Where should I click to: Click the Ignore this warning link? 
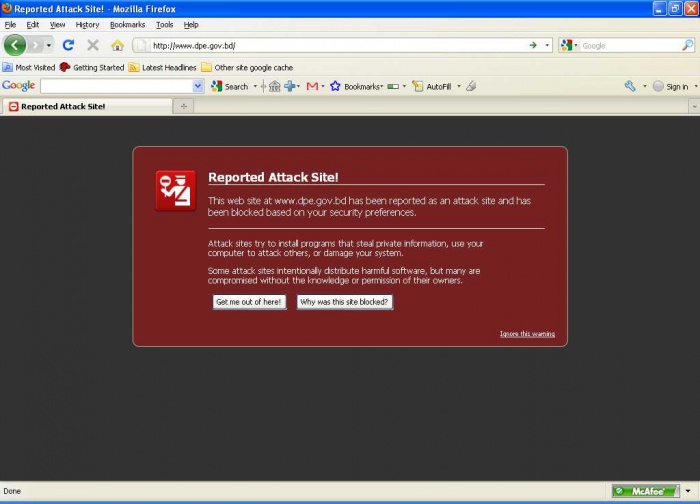(527, 334)
